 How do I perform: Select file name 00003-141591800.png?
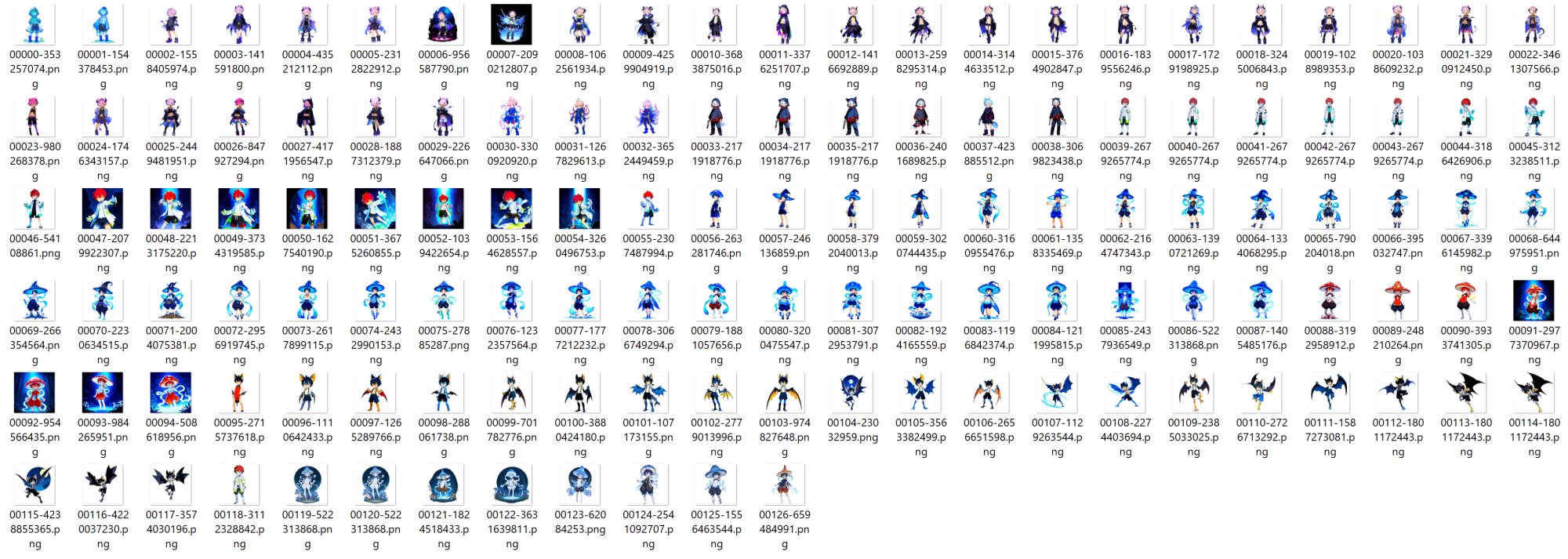click(x=239, y=69)
